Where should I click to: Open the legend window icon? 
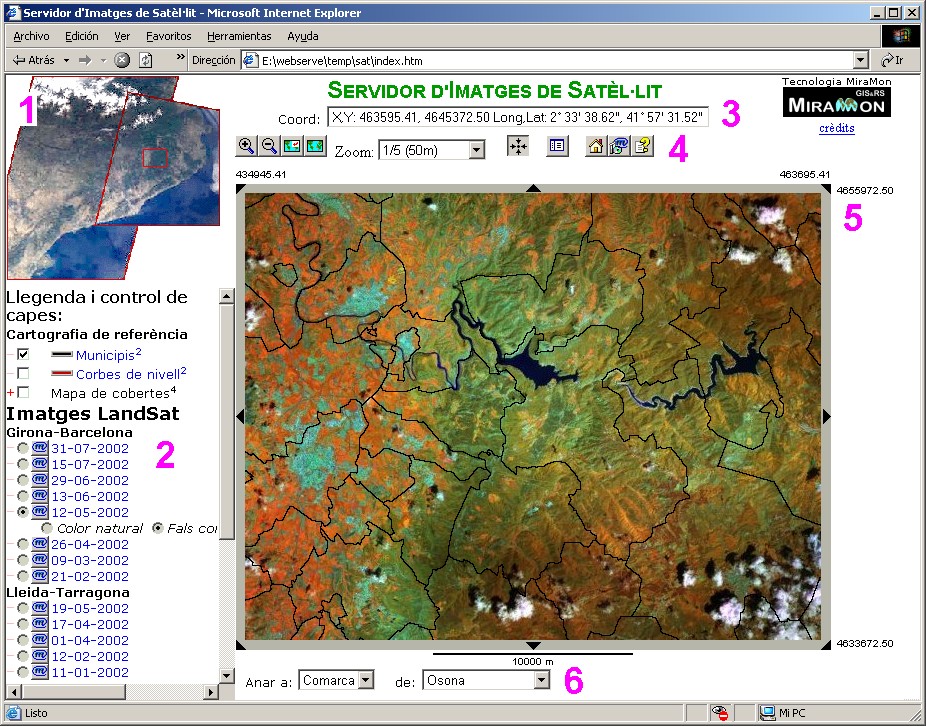(557, 146)
